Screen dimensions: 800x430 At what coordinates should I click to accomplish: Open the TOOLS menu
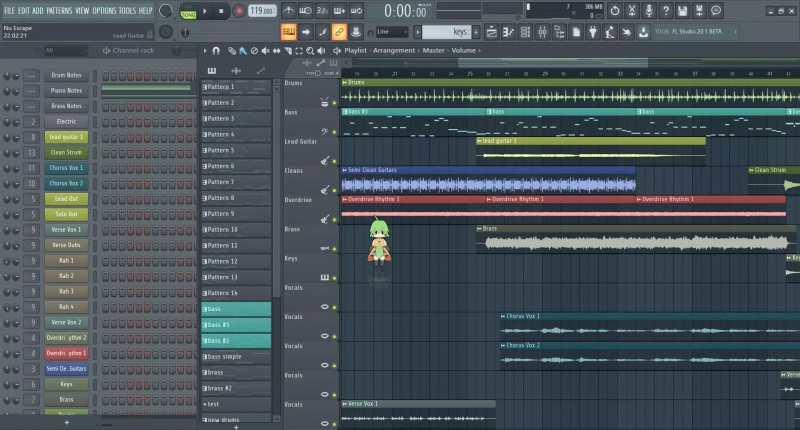tap(127, 10)
